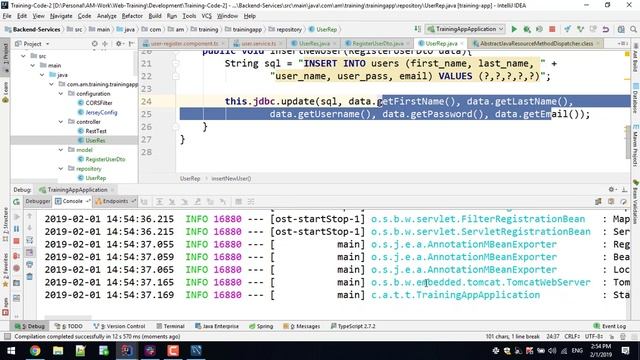Open the File menu
This screenshot has width=640, height=360.
coord(7,16)
